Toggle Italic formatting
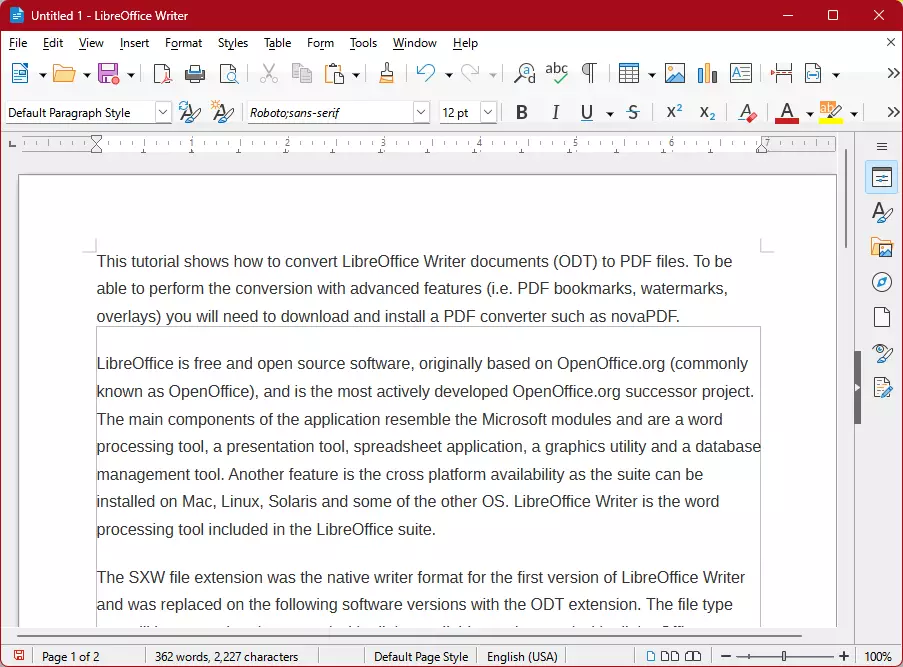Screen dimensions: 903x667 (555, 112)
